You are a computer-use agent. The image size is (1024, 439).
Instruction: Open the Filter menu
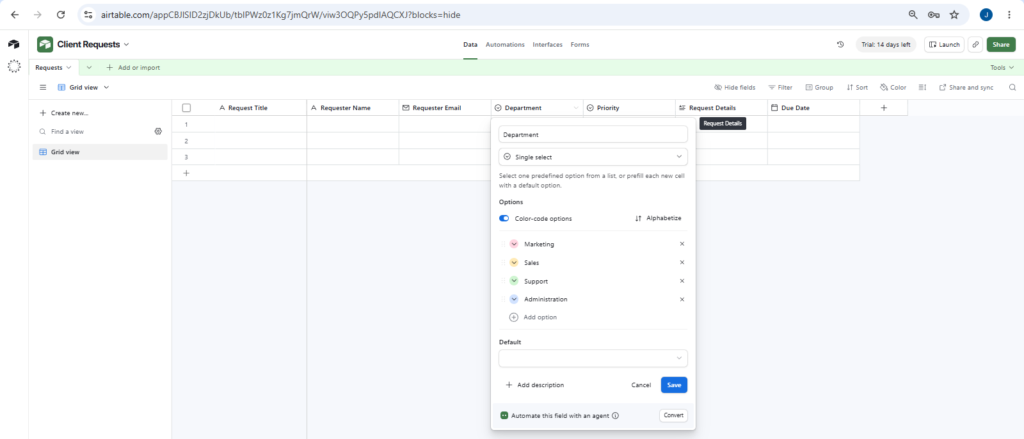point(780,87)
